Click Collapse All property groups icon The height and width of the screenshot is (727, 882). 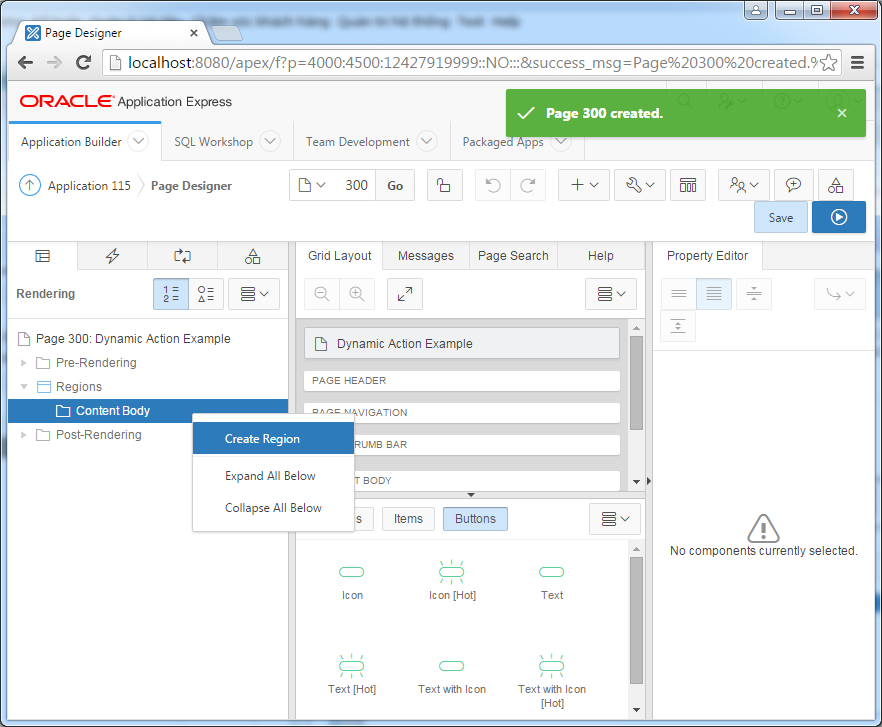click(x=754, y=294)
